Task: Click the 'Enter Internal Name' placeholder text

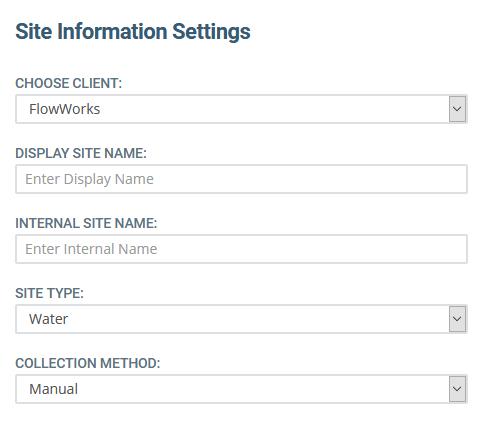Action: (91, 249)
